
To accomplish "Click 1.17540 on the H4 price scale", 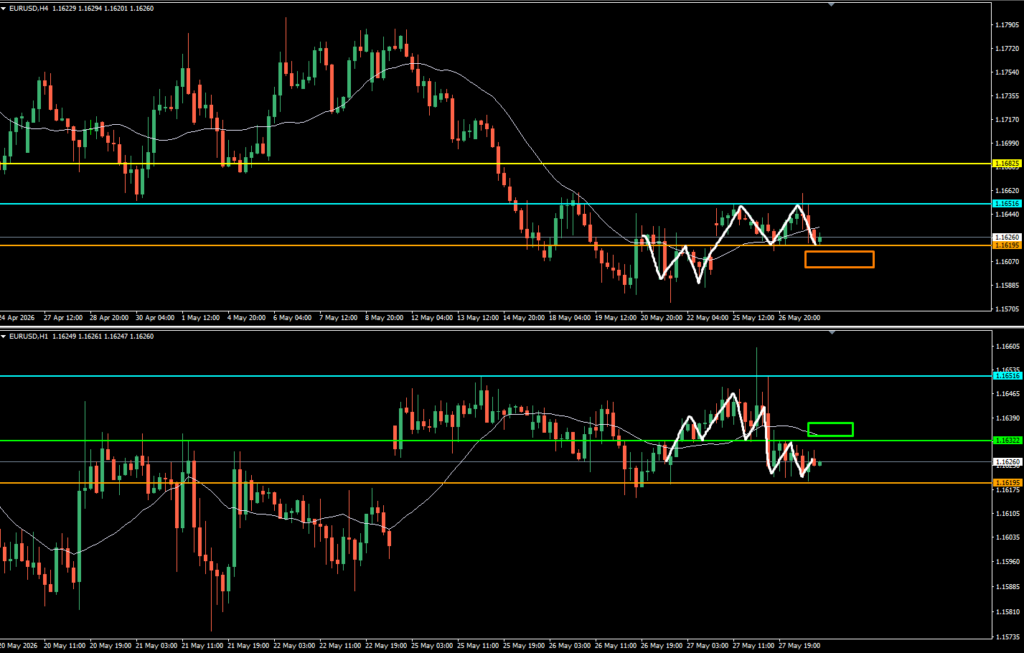I will coord(1006,72).
